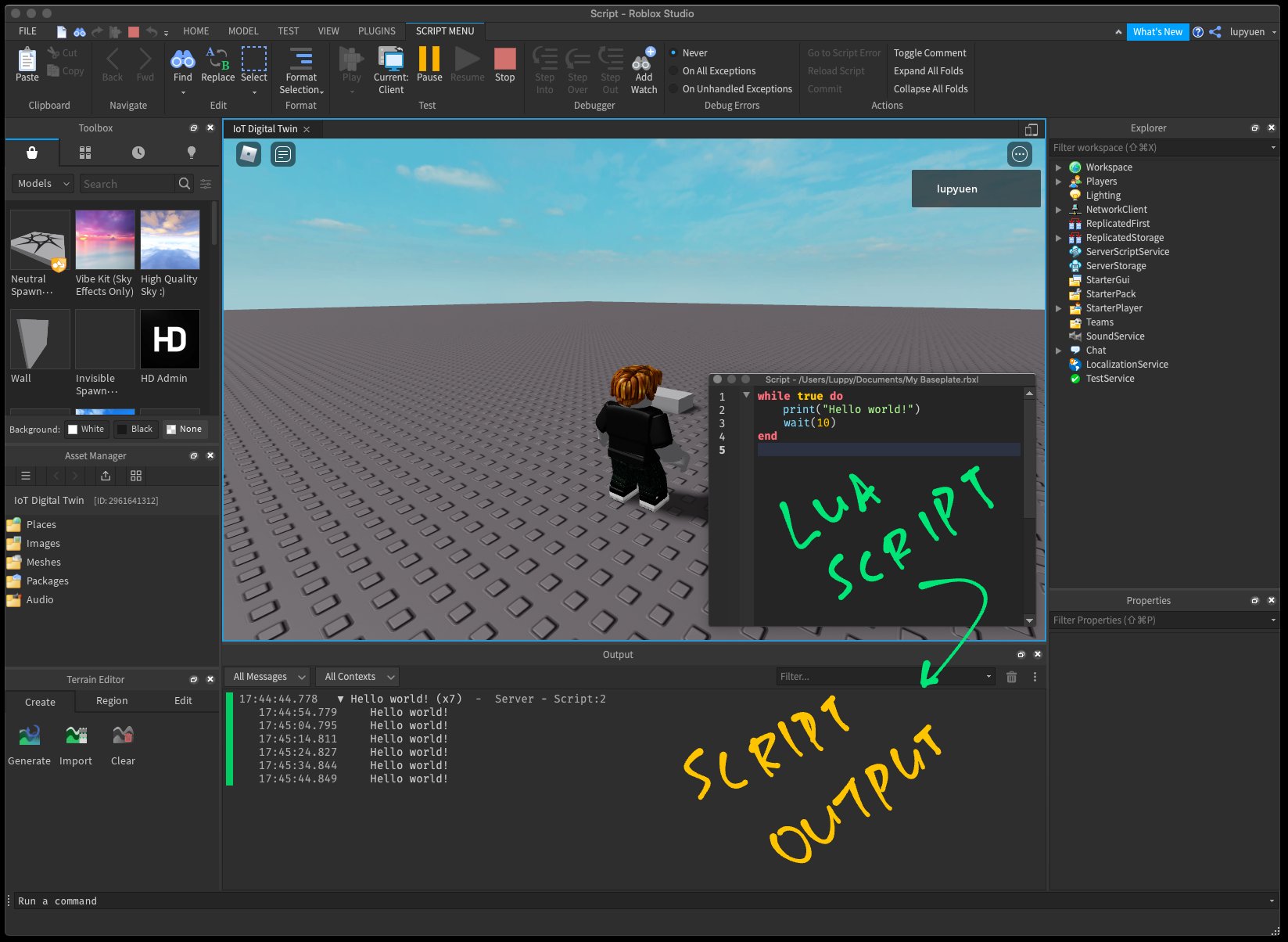Click the Generate terrain icon
Screen dimensions: 1288x942
(x=30, y=735)
